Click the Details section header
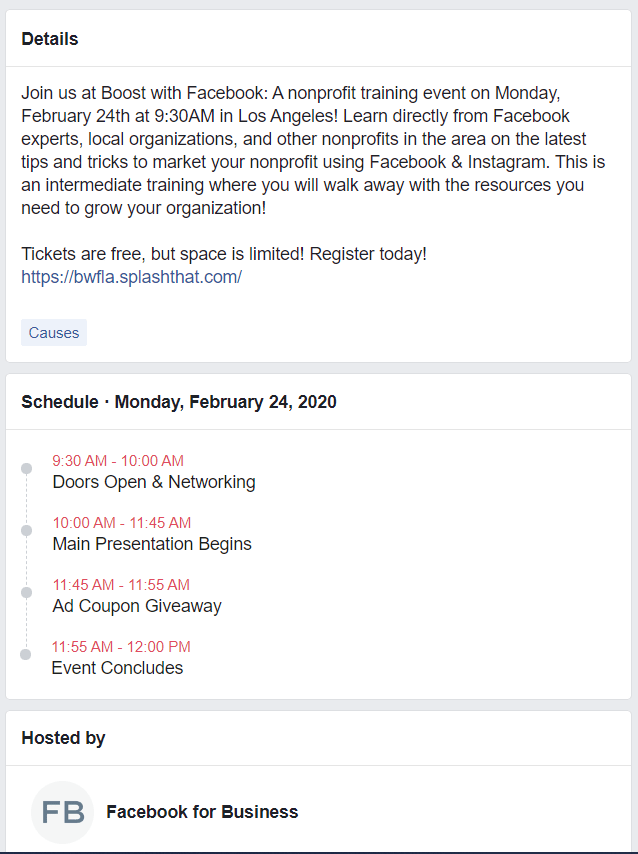 [x=49, y=39]
